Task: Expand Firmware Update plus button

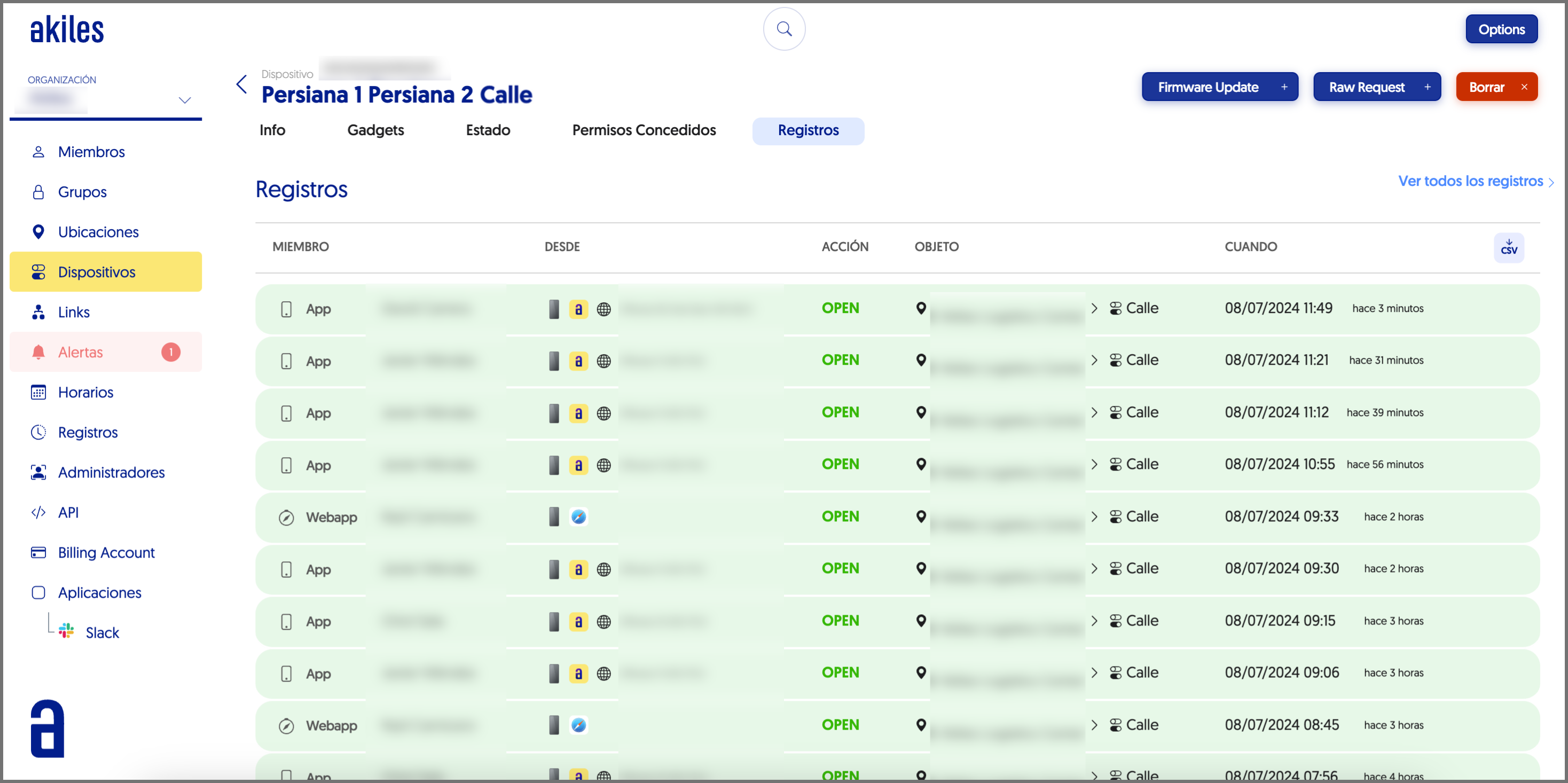Action: (x=1284, y=87)
